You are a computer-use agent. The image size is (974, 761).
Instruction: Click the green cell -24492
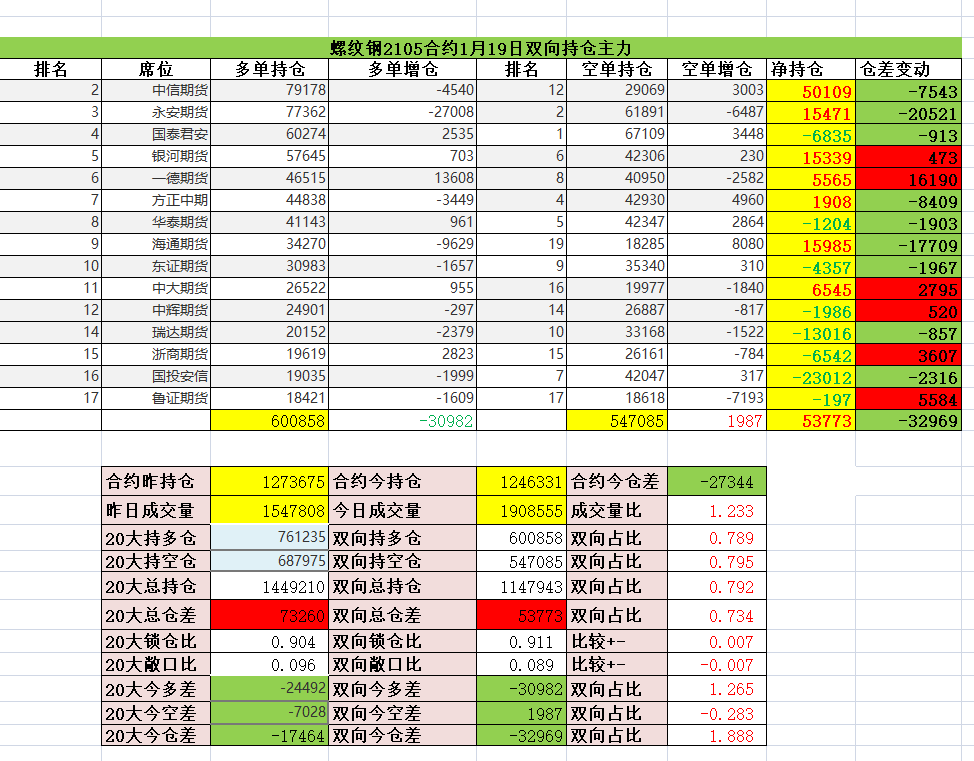tap(270, 688)
